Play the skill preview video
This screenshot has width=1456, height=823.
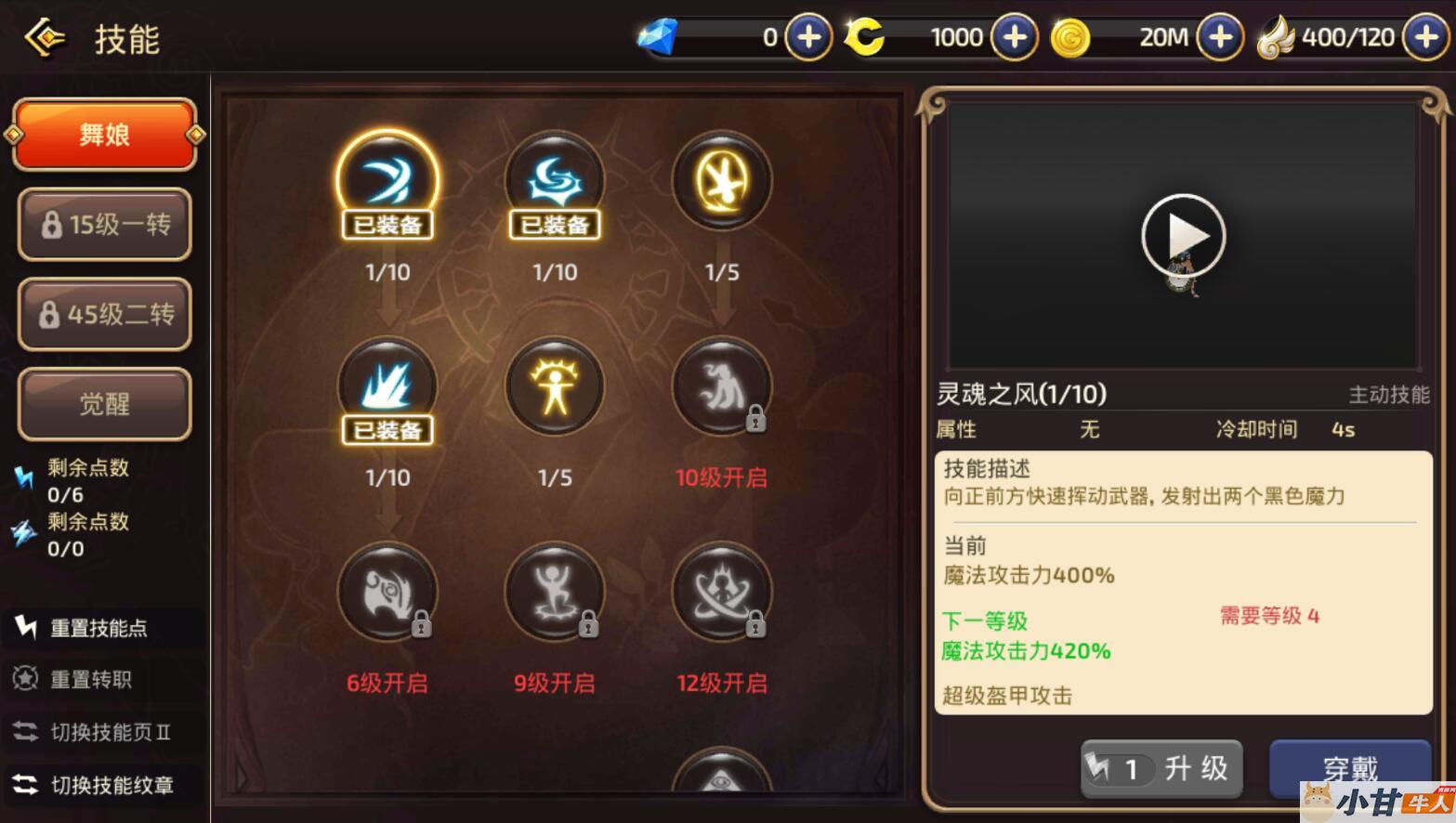tap(1183, 236)
